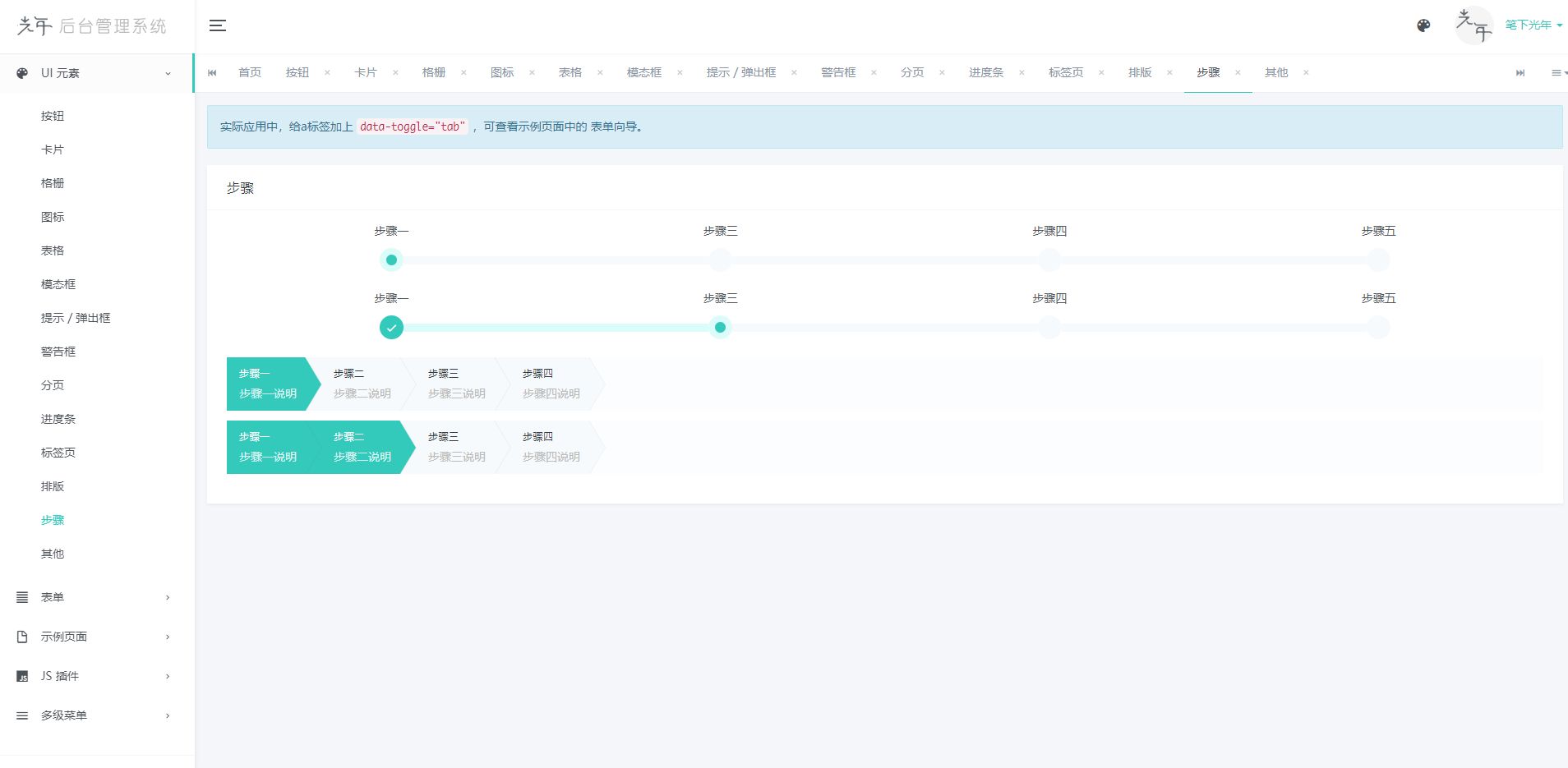Select 步骤三 arrow in second arrow-step bar
Viewport: 1568px width, 768px height.
click(457, 447)
